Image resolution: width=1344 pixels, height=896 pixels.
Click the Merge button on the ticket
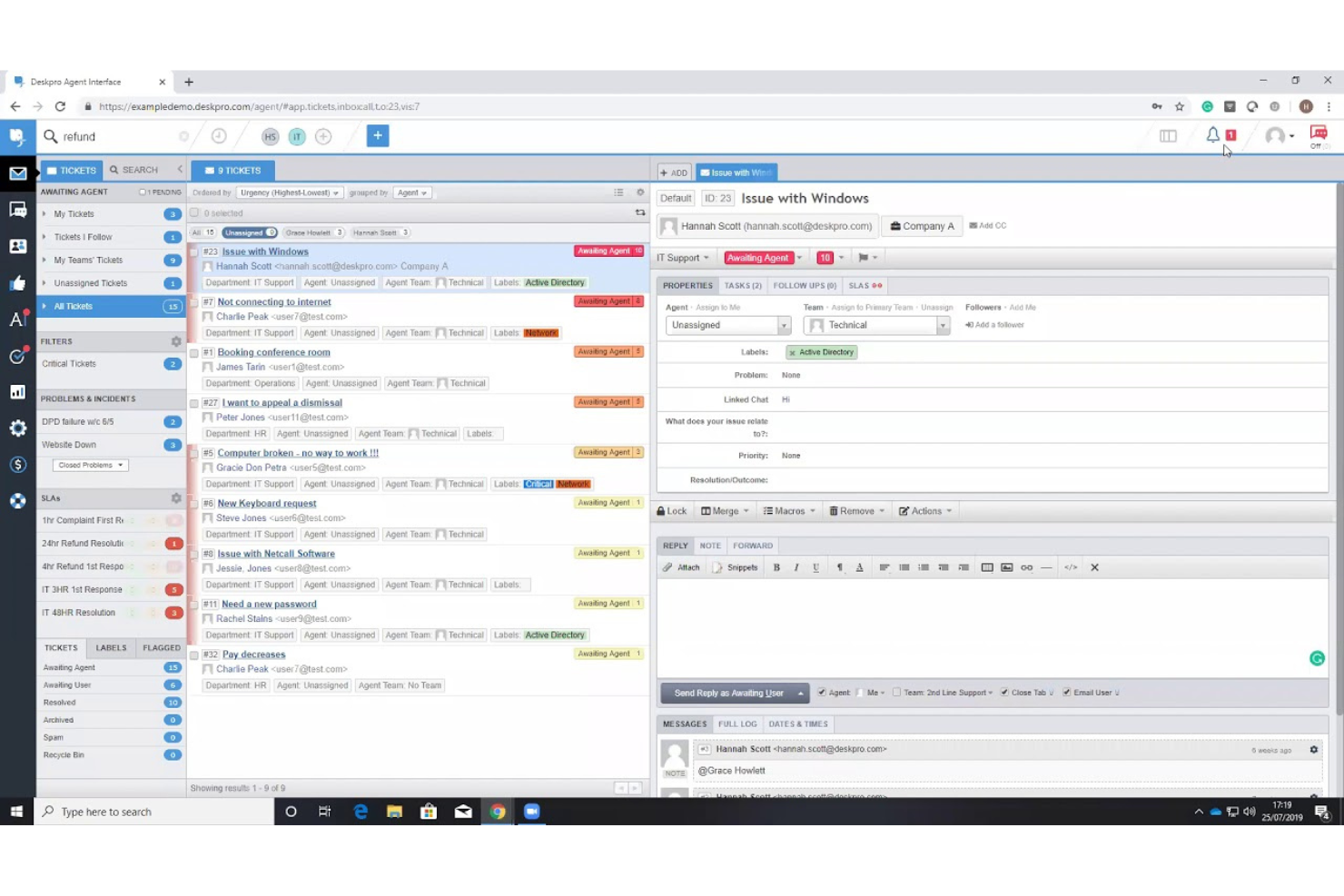coord(724,510)
